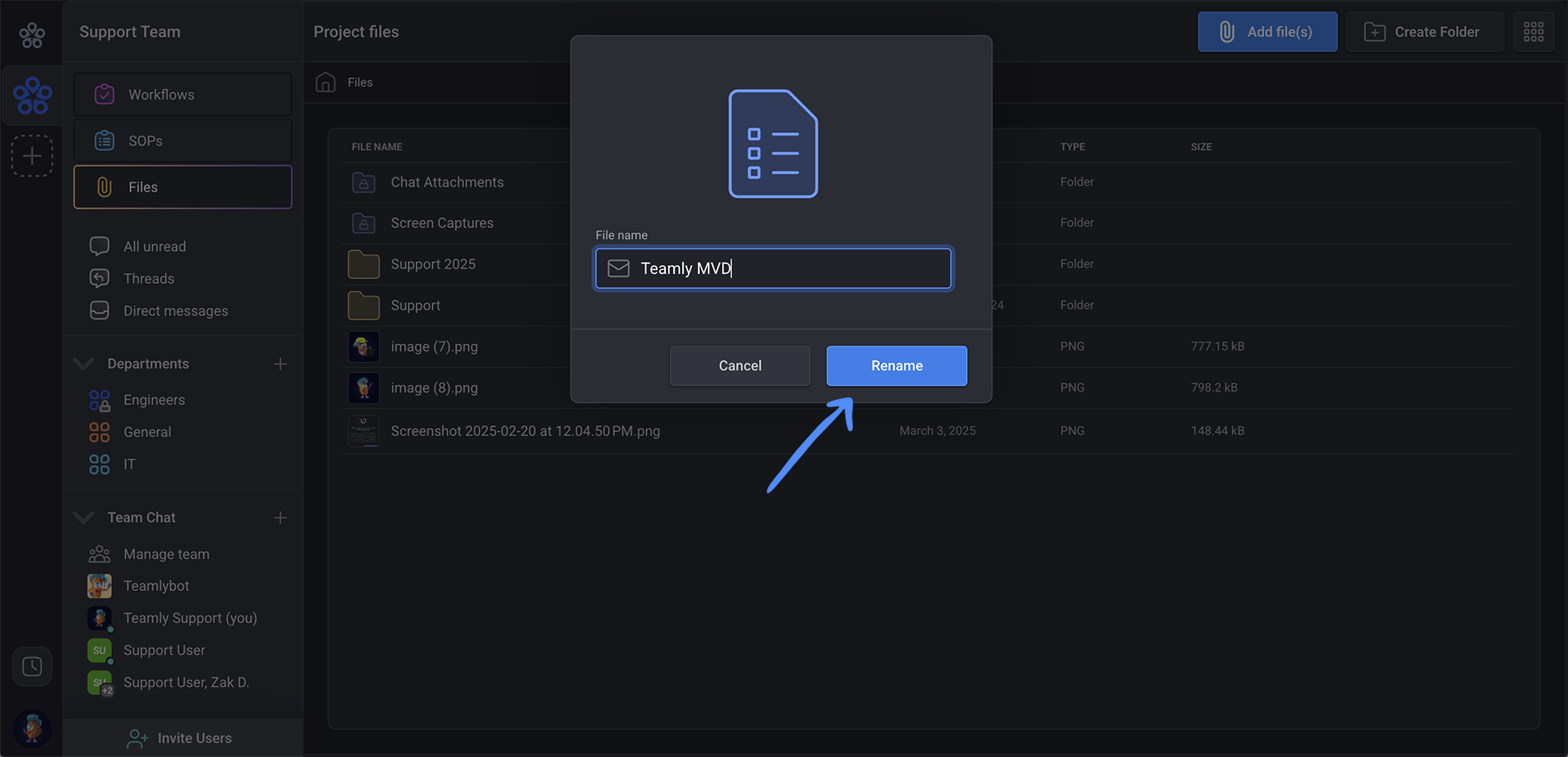Image resolution: width=1568 pixels, height=757 pixels.
Task: Open Manage team
Action: pos(166,554)
